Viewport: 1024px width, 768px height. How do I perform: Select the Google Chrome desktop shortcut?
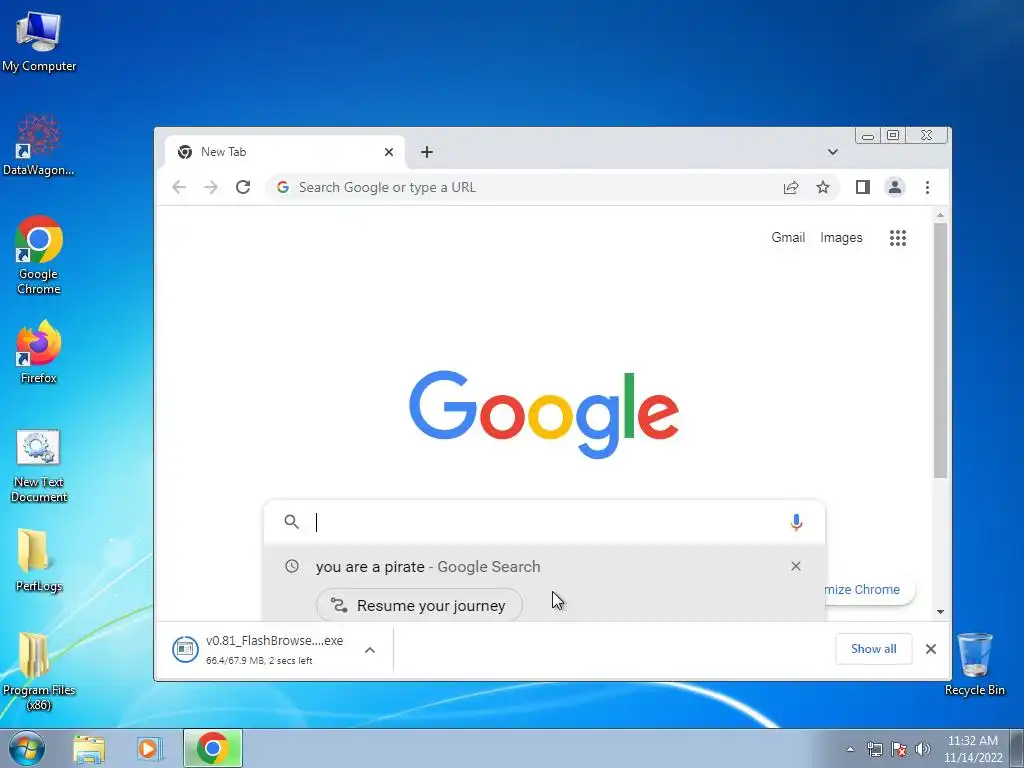[x=39, y=255]
